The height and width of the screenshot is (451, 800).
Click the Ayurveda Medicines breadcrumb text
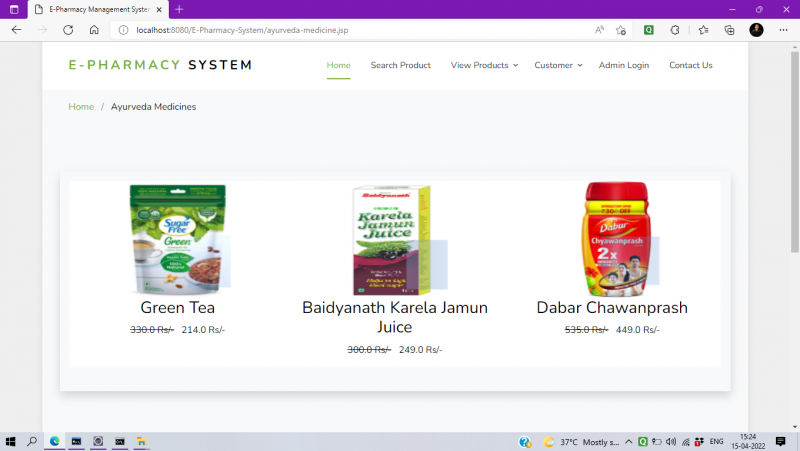154,107
